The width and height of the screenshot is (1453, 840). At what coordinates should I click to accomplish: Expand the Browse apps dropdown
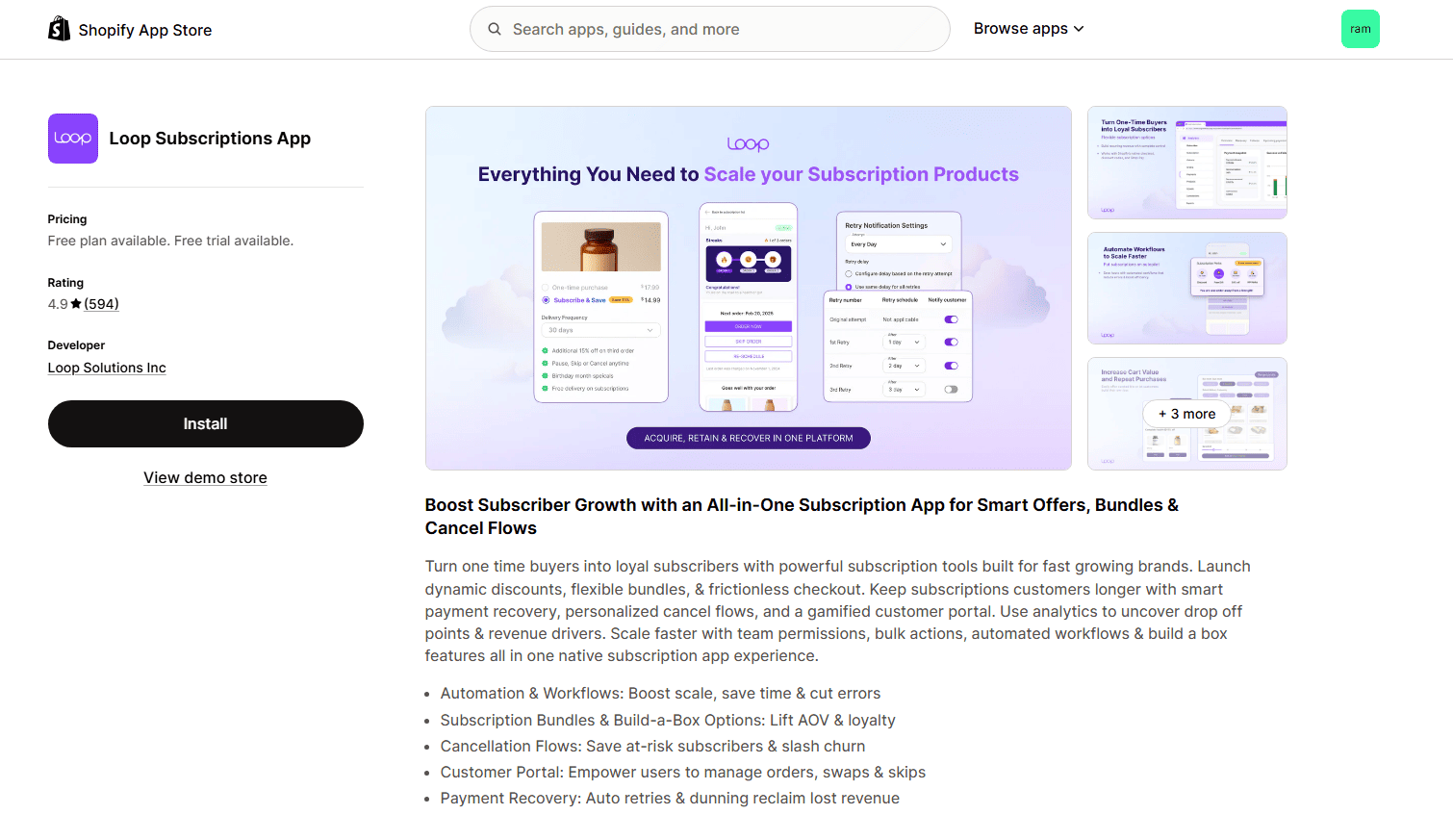pyautogui.click(x=1029, y=29)
